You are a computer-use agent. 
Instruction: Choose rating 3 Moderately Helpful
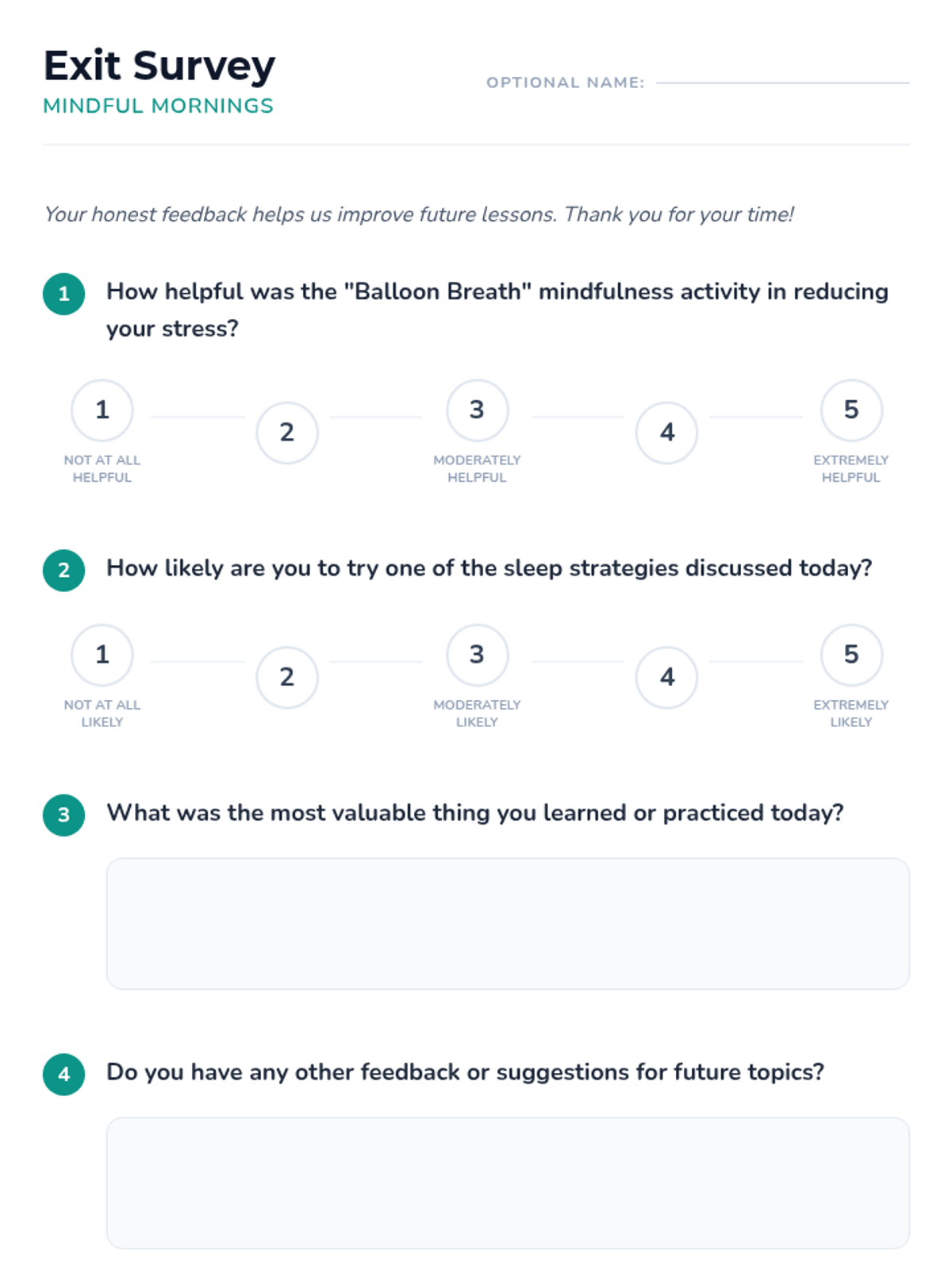(477, 410)
